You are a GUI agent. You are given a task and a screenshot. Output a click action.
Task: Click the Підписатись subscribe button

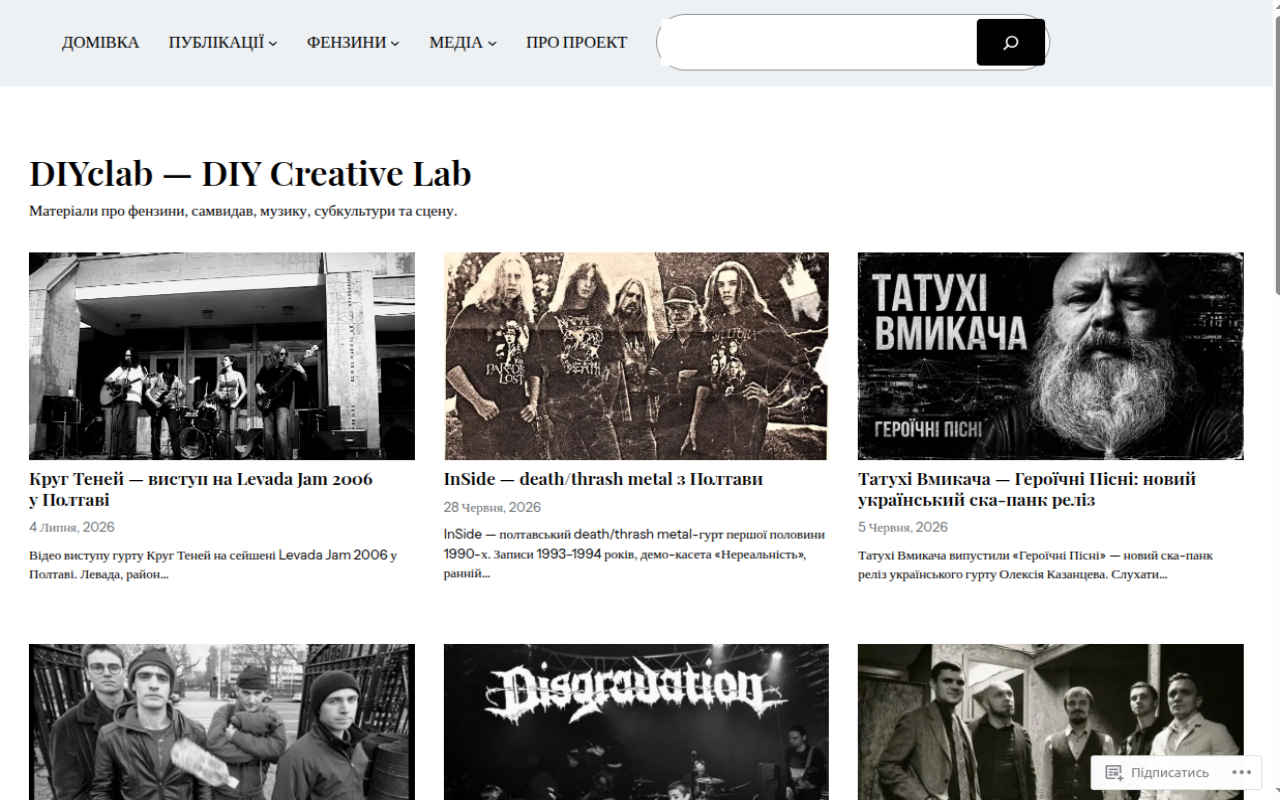pyautogui.click(x=1157, y=772)
